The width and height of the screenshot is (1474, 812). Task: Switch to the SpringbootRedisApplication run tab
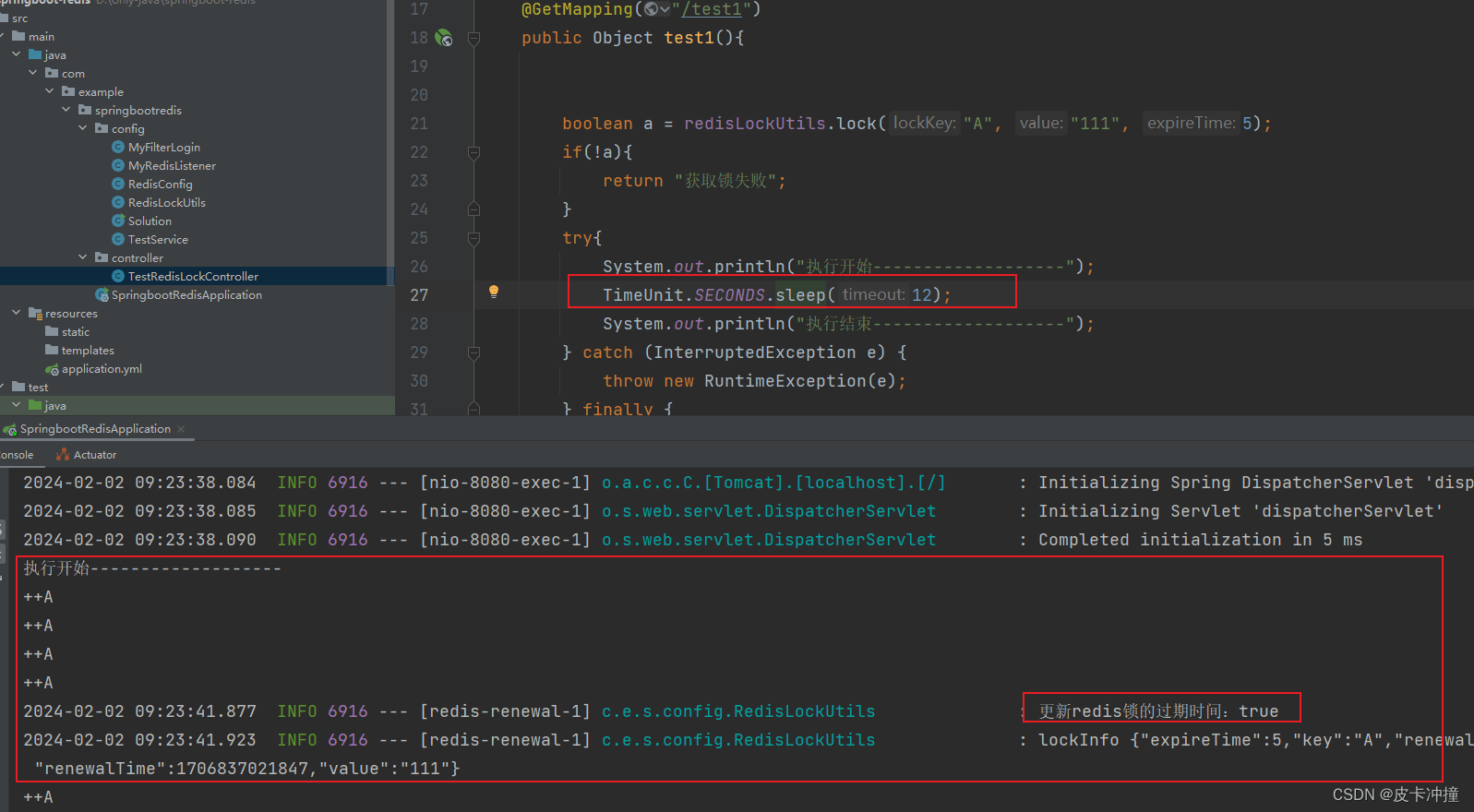point(95,429)
